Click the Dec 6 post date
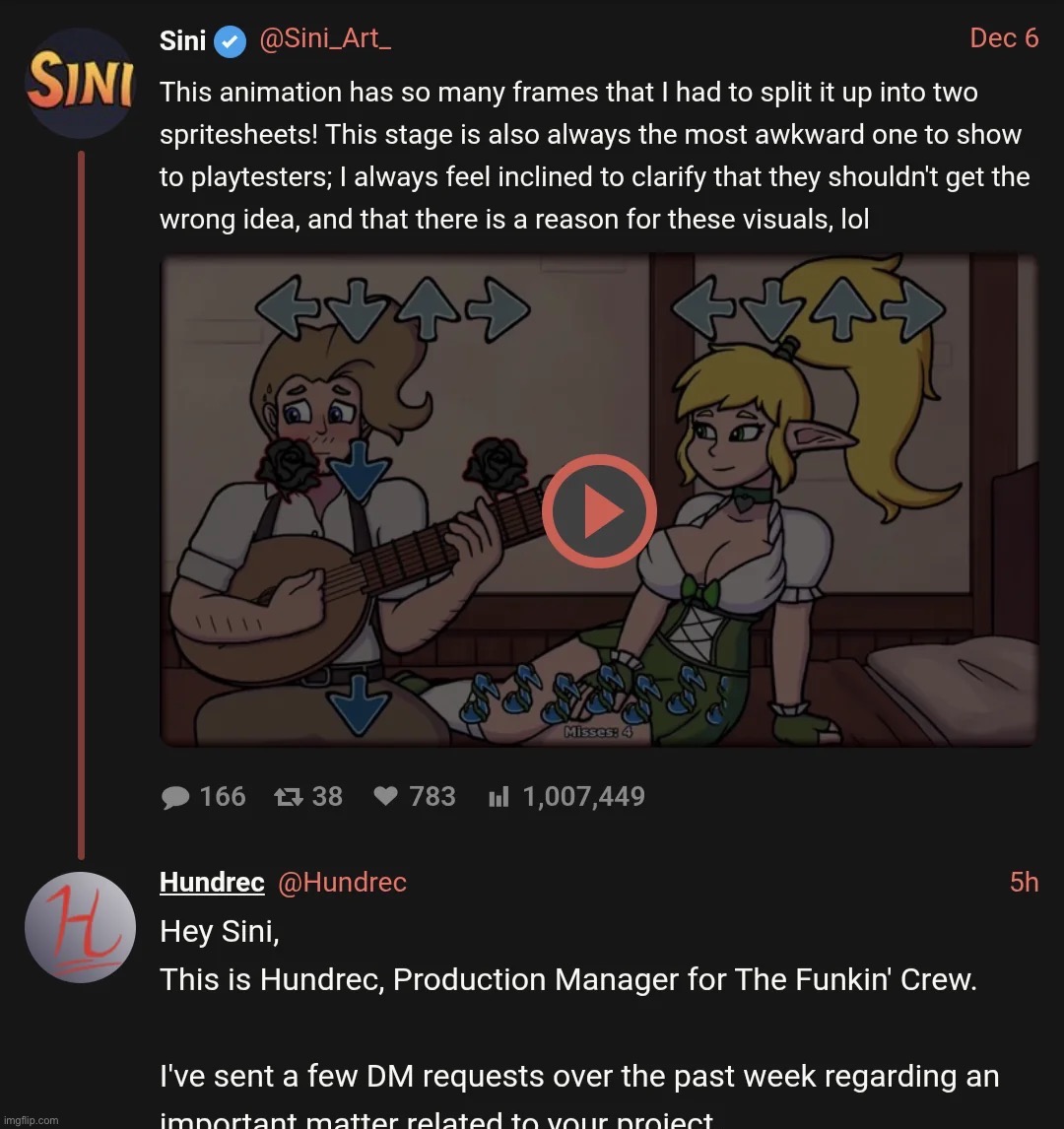The image size is (1064, 1129). coord(1003,38)
